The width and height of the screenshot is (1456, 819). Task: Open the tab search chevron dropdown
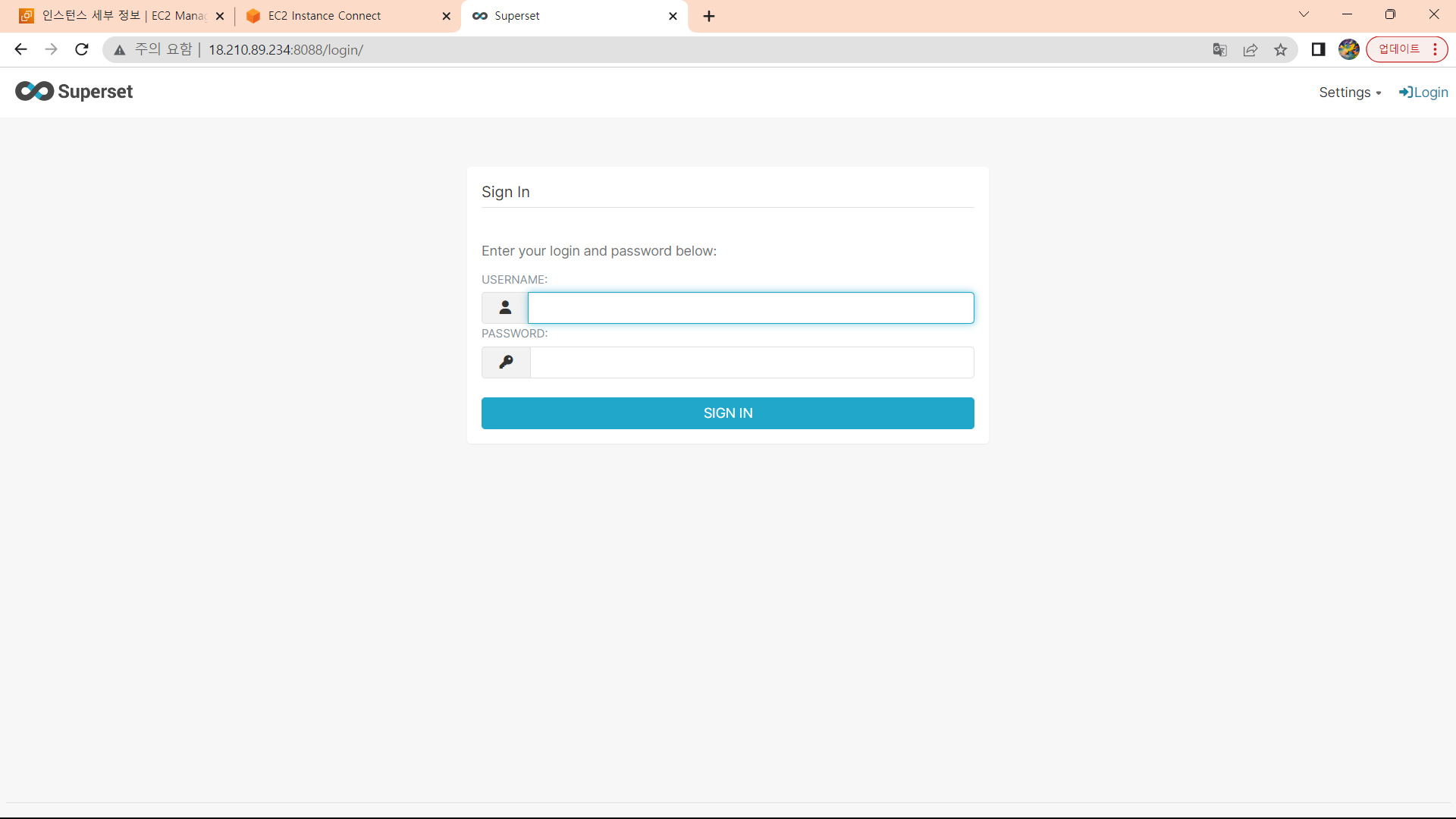coord(1304,14)
